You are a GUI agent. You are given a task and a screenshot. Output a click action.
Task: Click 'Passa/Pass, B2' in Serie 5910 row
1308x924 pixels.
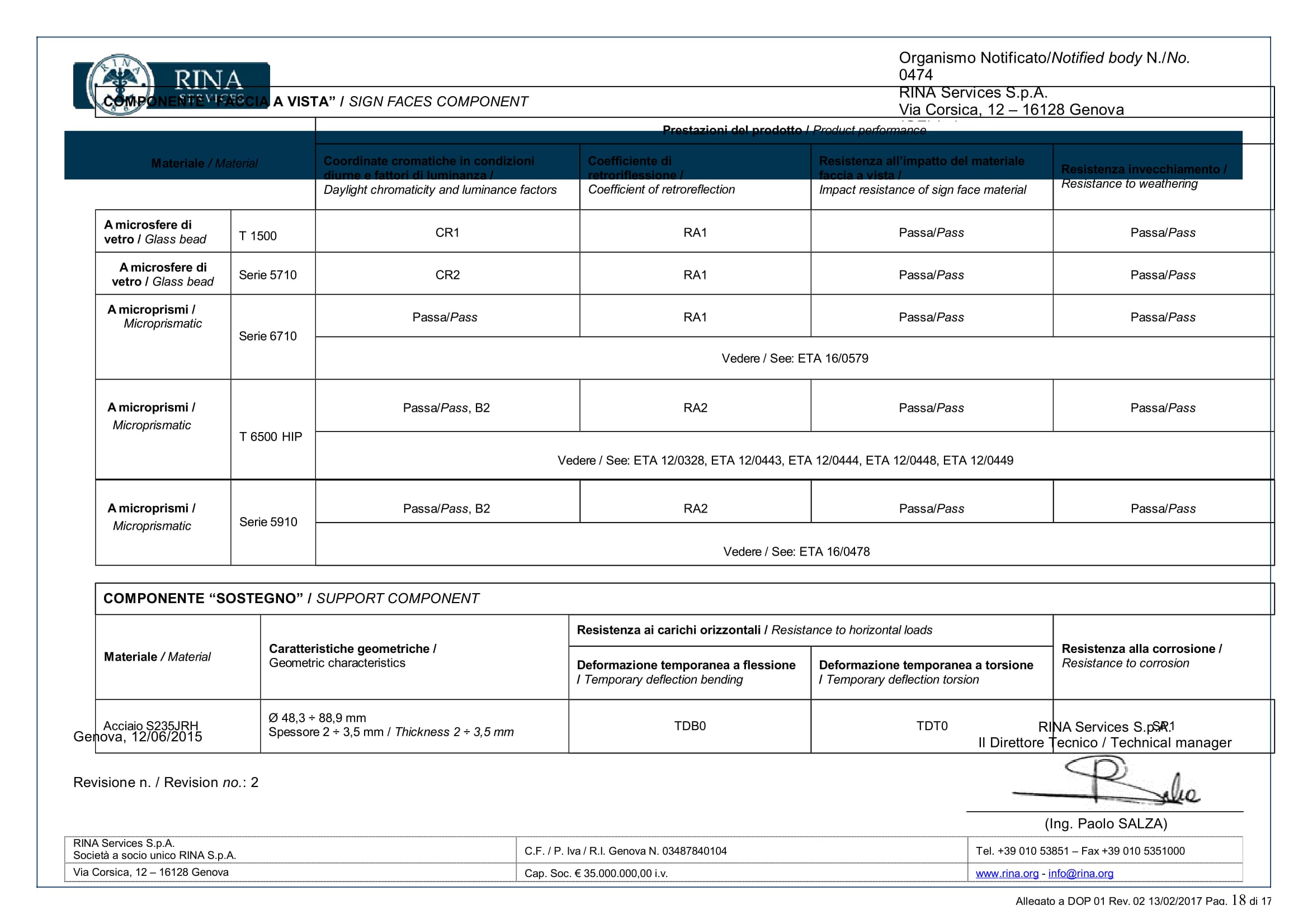pos(446,509)
